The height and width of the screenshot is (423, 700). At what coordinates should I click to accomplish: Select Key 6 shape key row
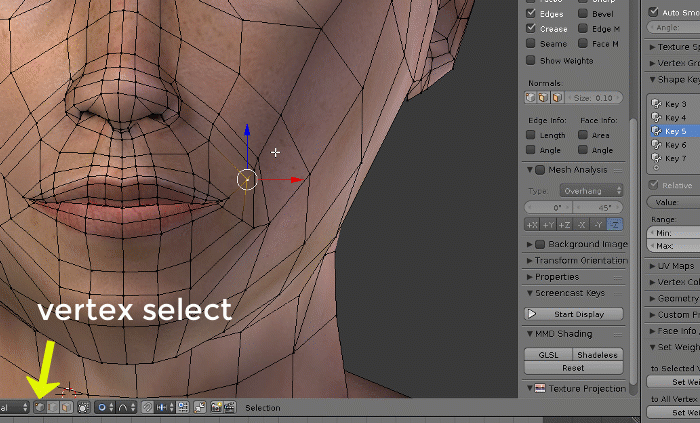(674, 145)
